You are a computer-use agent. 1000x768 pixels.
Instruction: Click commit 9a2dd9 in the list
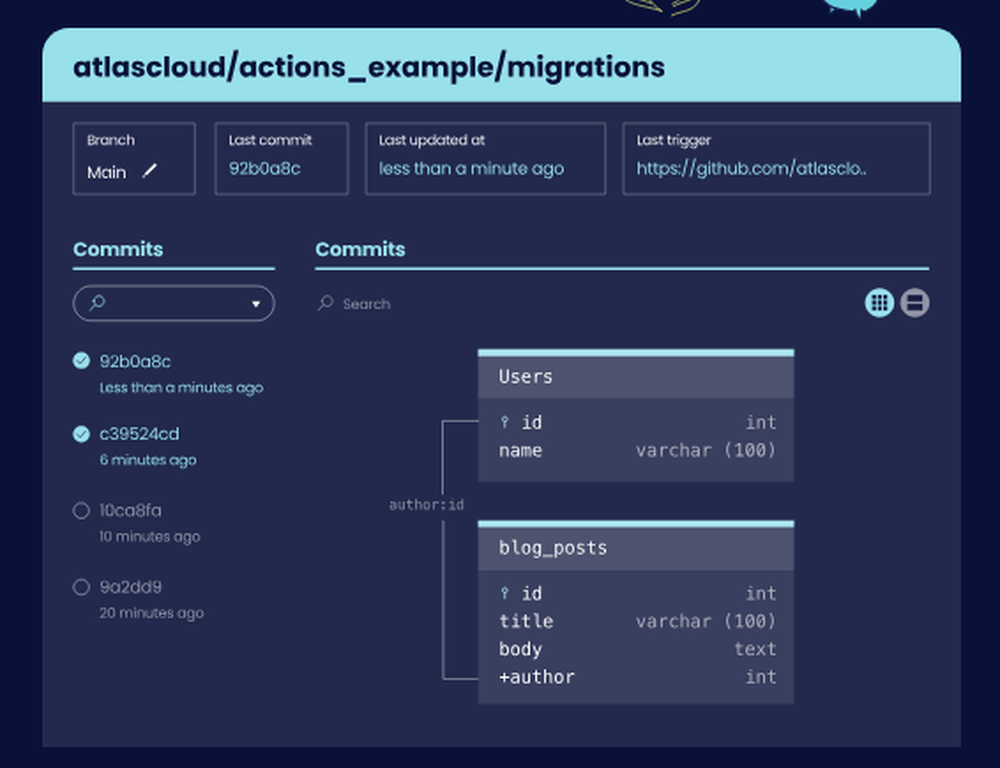[130, 587]
